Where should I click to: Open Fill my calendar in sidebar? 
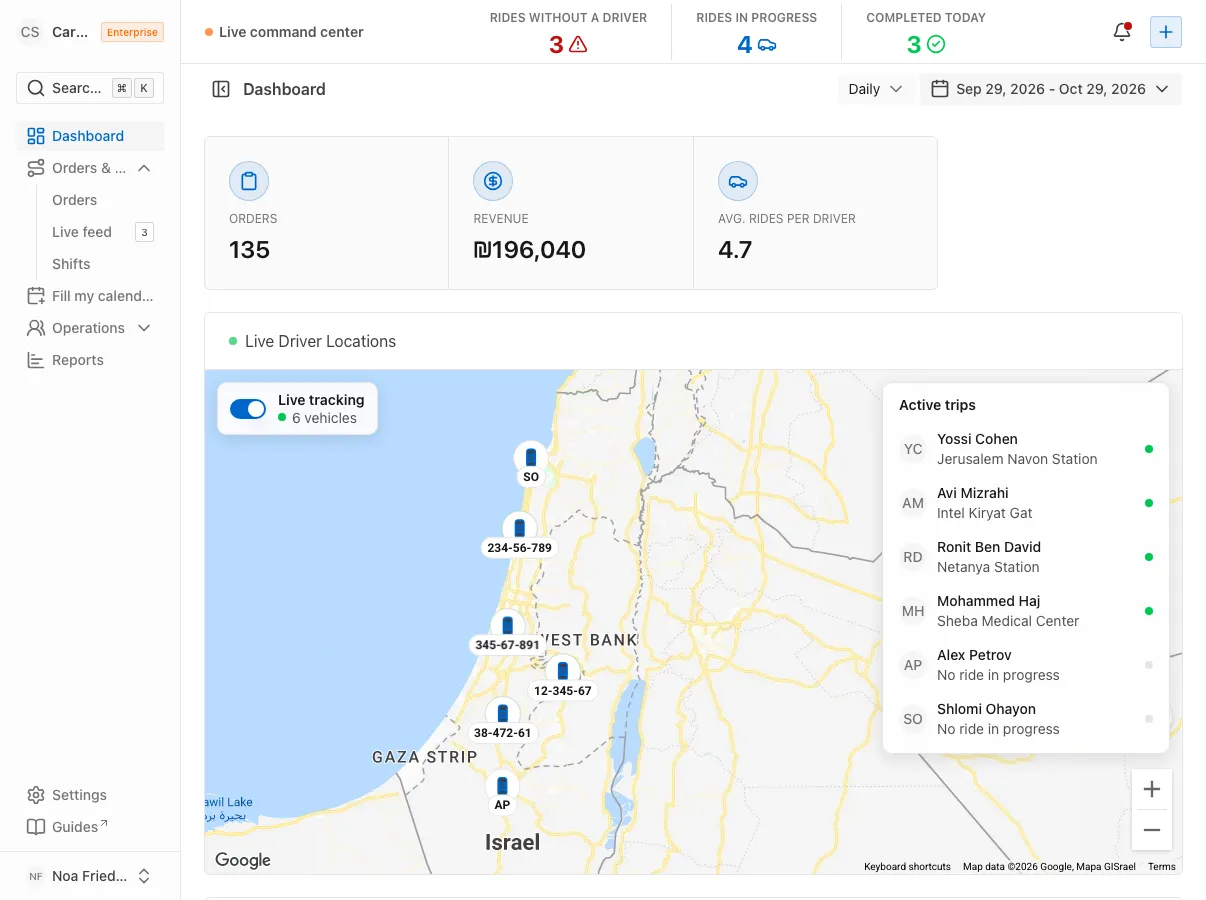[90, 296]
